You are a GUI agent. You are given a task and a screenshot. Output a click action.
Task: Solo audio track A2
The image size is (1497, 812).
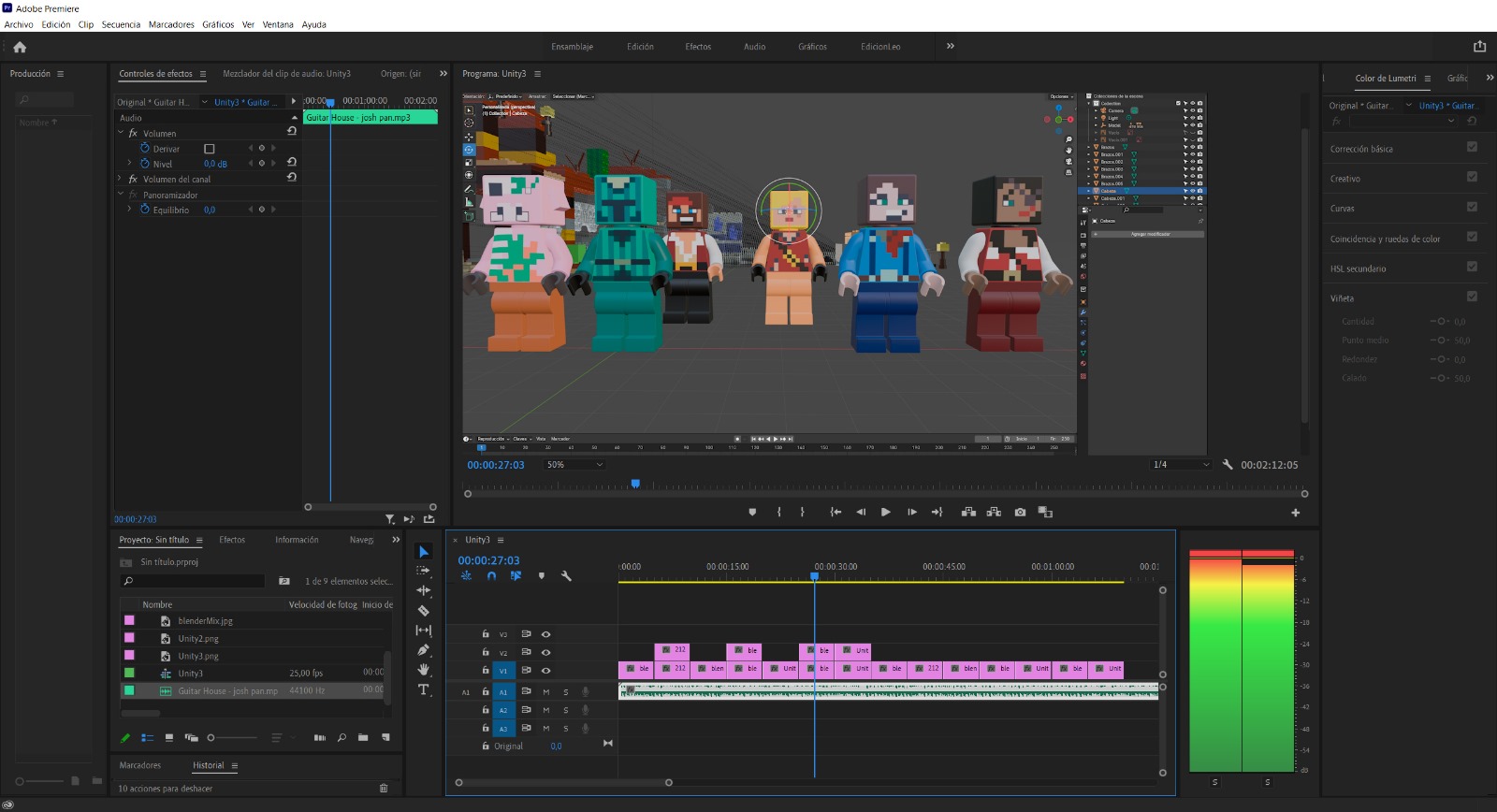[565, 710]
